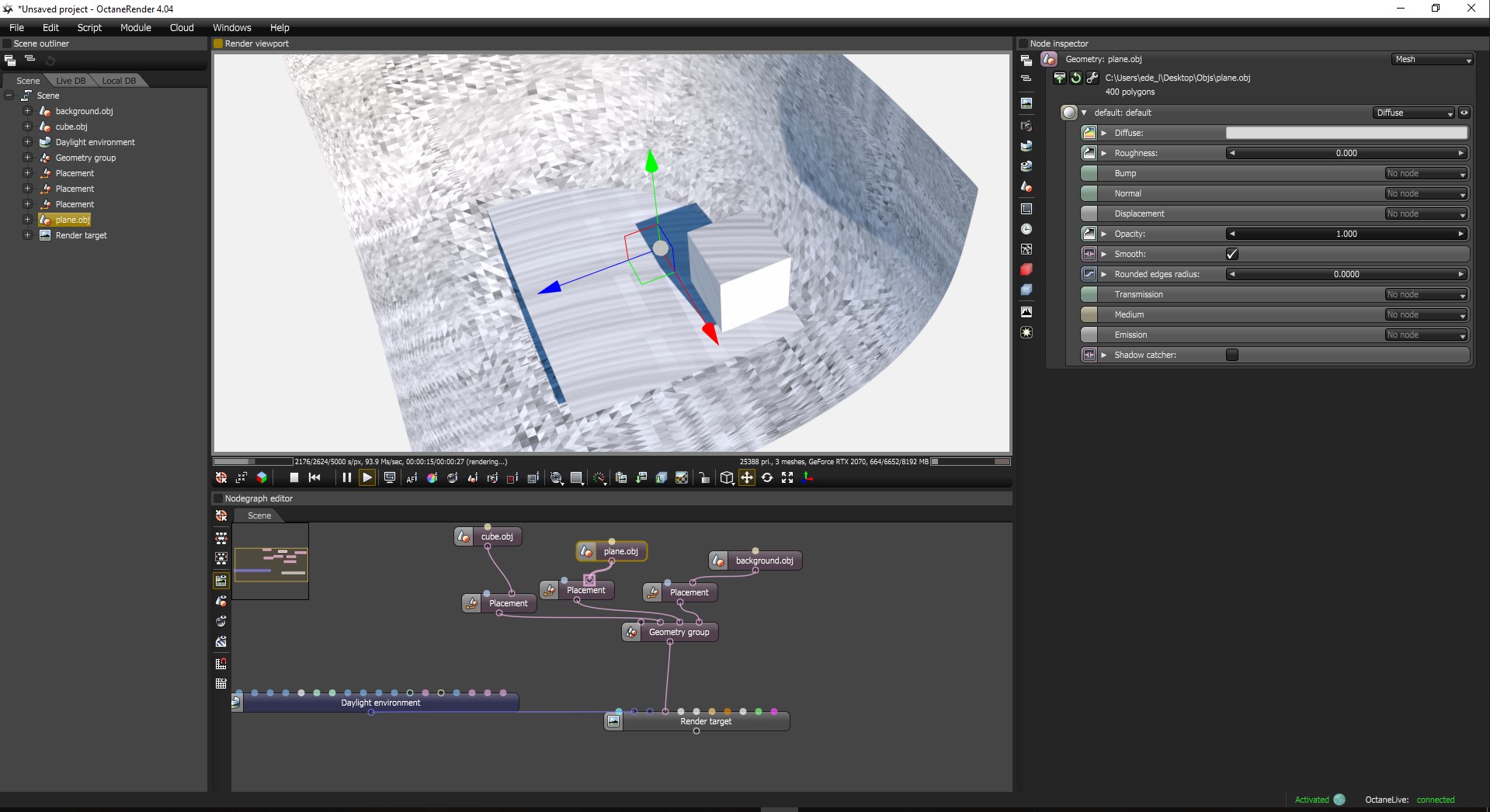Click the render play button
The image size is (1490, 812).
point(367,478)
